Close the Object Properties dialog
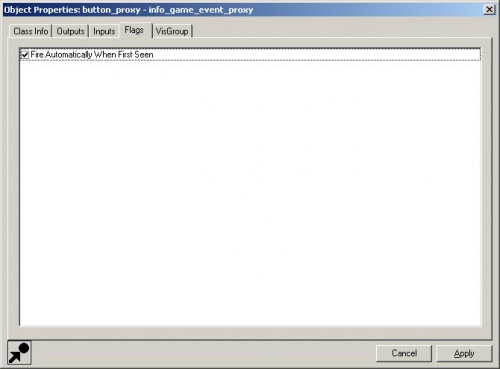500x369 pixels. pyautogui.click(x=489, y=9)
